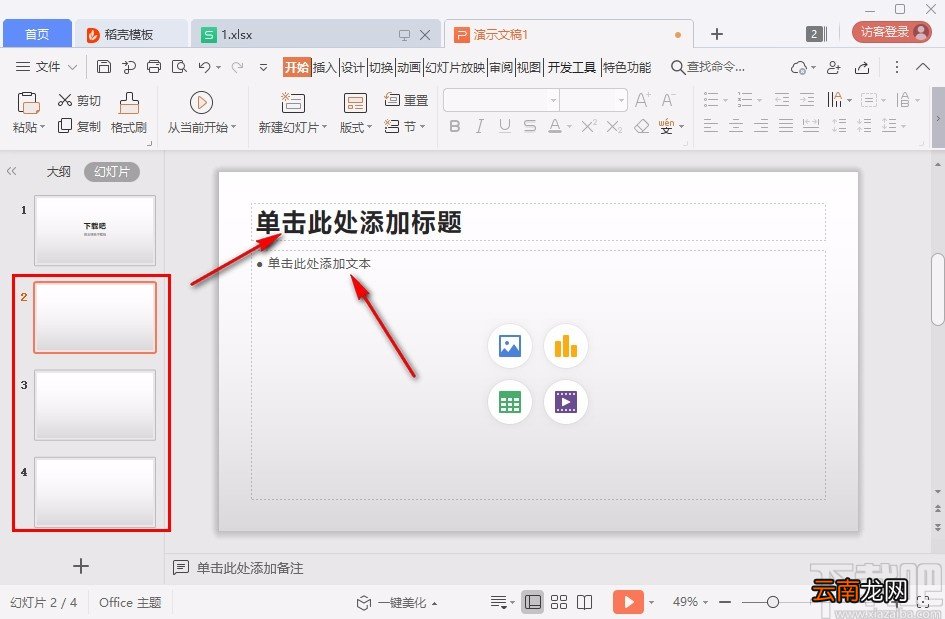Open the font size combo box
This screenshot has height=619, width=945.
[x=593, y=100]
